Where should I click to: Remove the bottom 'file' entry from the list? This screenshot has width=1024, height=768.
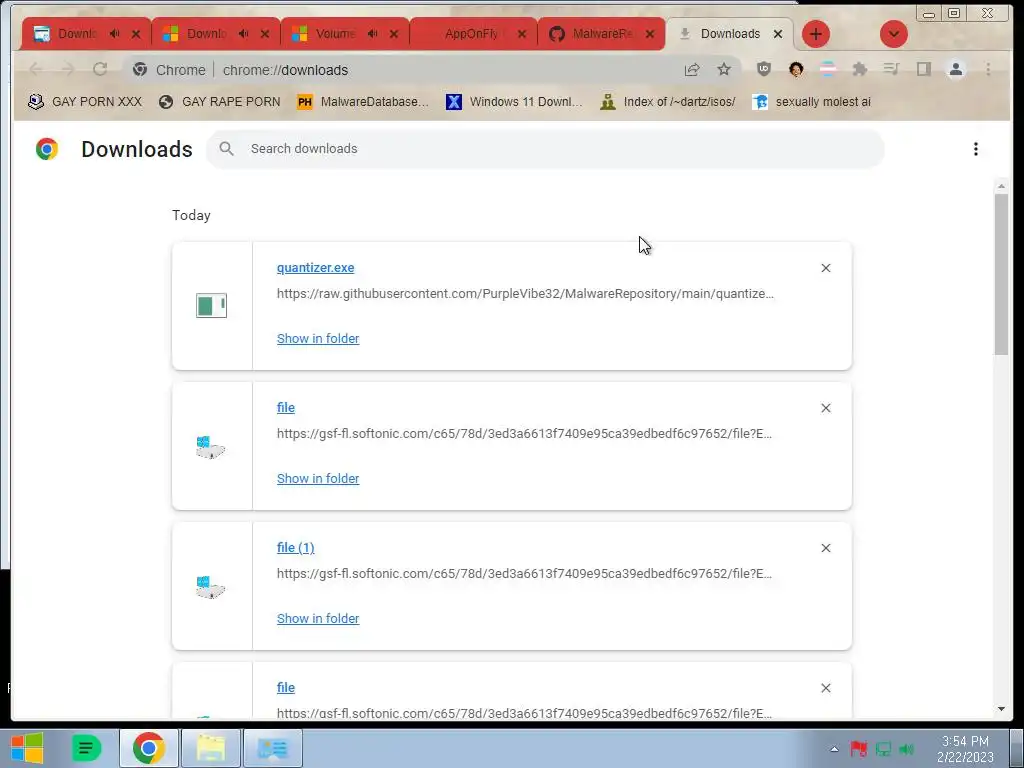825,688
